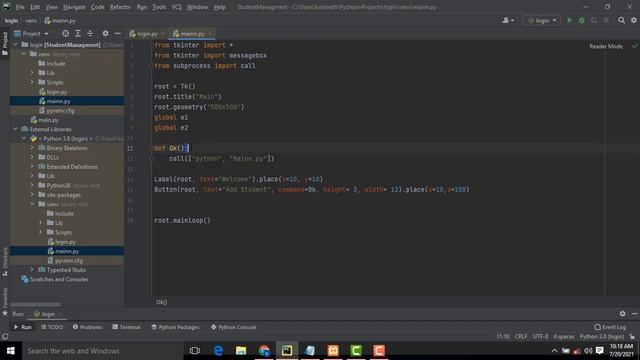Toggle the Terminal tool window

point(126,327)
